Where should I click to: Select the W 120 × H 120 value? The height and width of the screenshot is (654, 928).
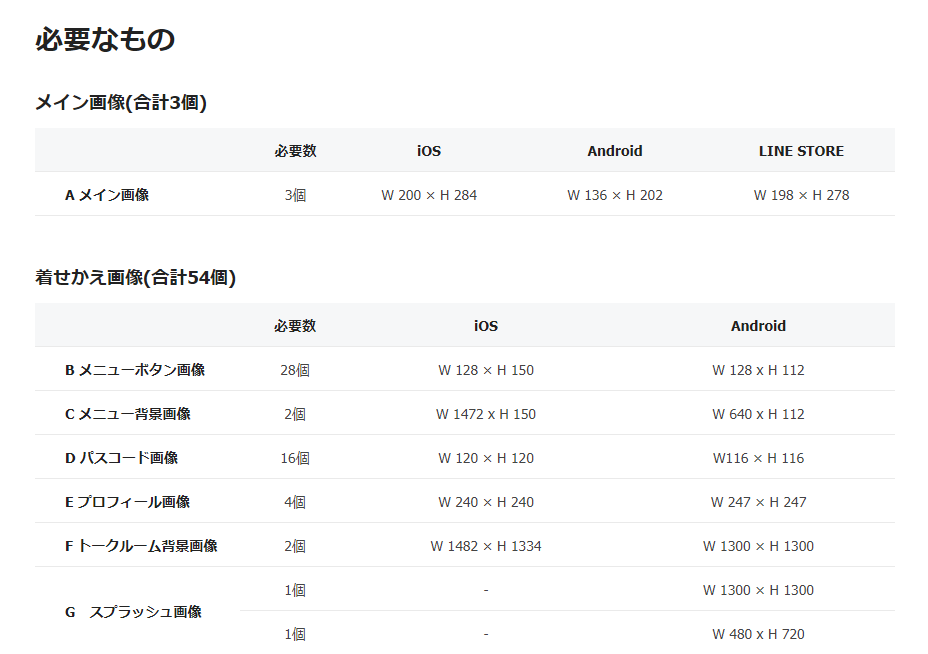[486, 458]
